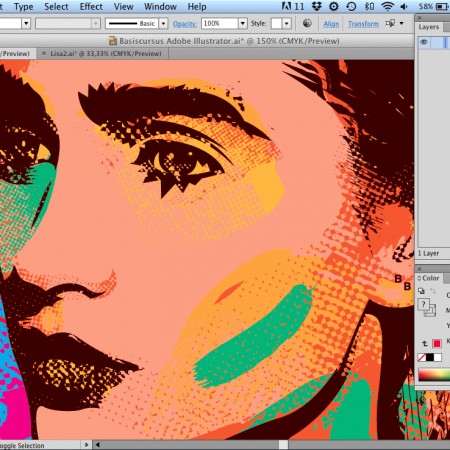The width and height of the screenshot is (450, 450).
Task: Click the Style label in control bar
Action: point(259,23)
